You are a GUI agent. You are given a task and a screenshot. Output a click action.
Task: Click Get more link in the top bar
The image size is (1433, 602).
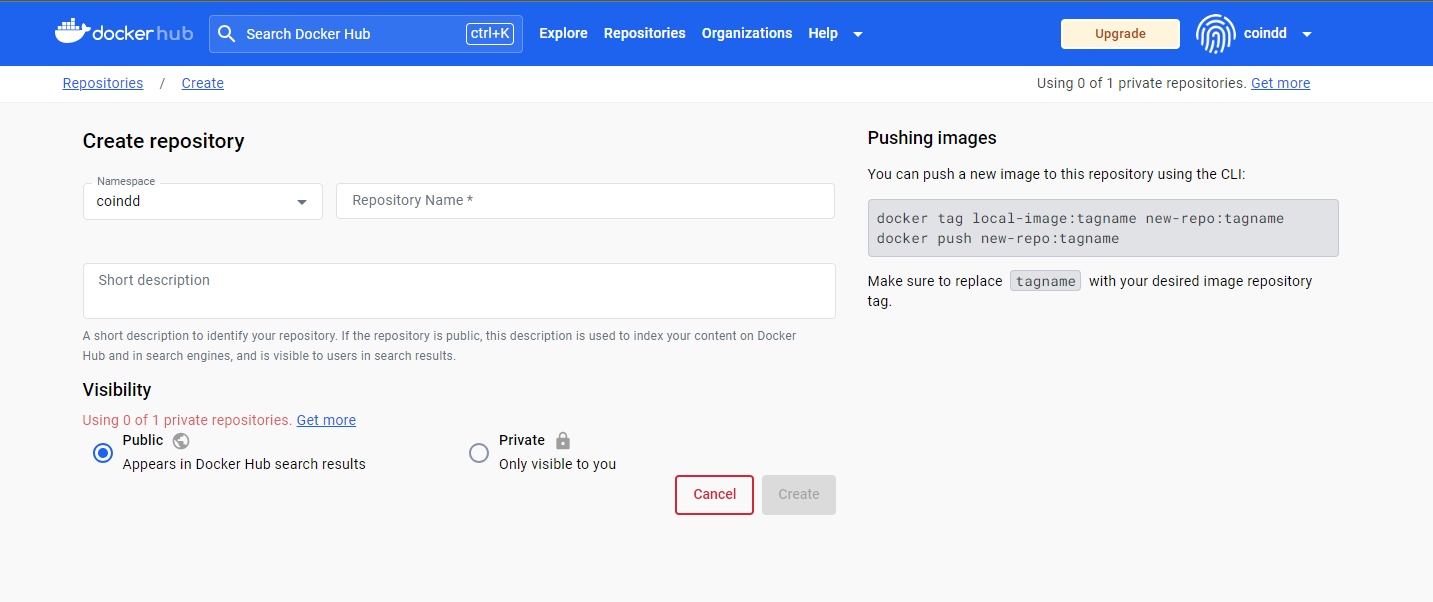[1280, 83]
